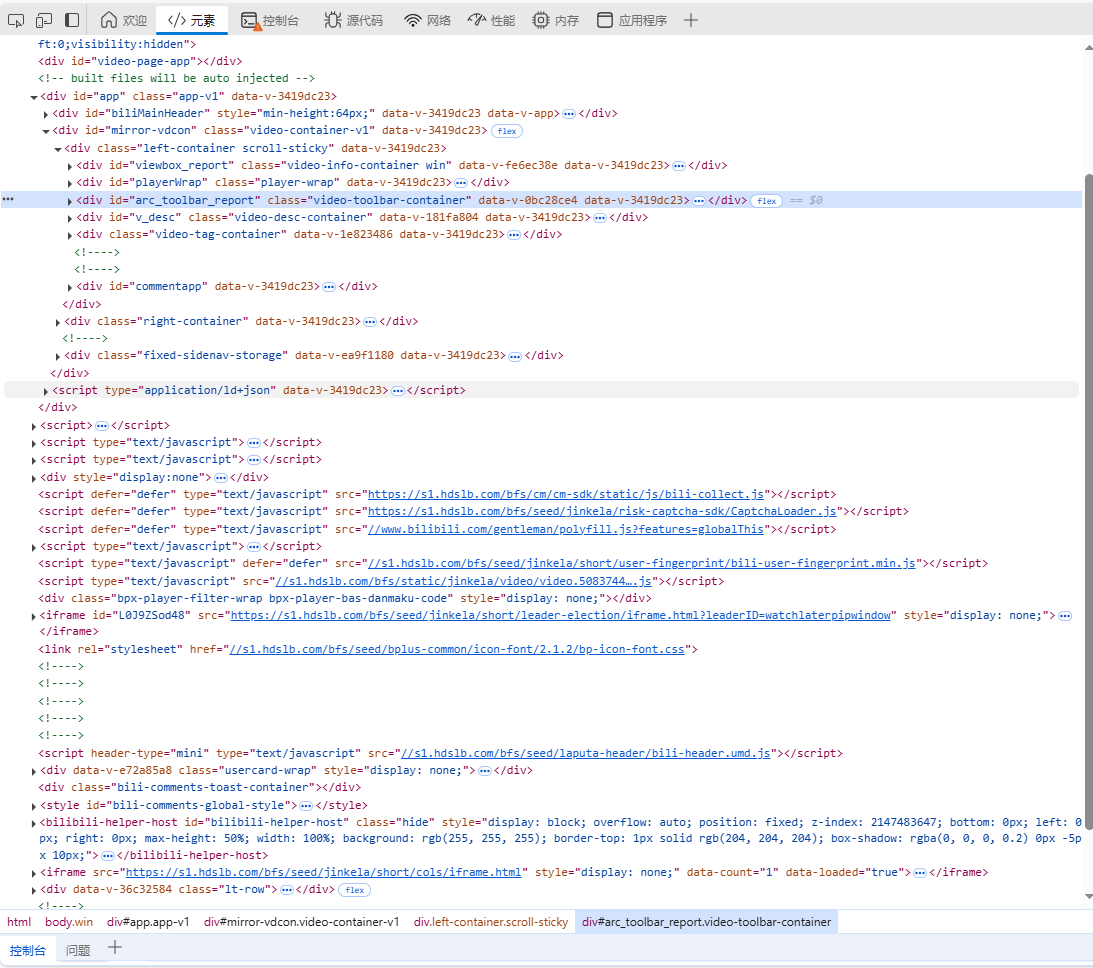Click ellipsis in playerWrap row
Image resolution: width=1093 pixels, height=968 pixels.
(x=461, y=183)
